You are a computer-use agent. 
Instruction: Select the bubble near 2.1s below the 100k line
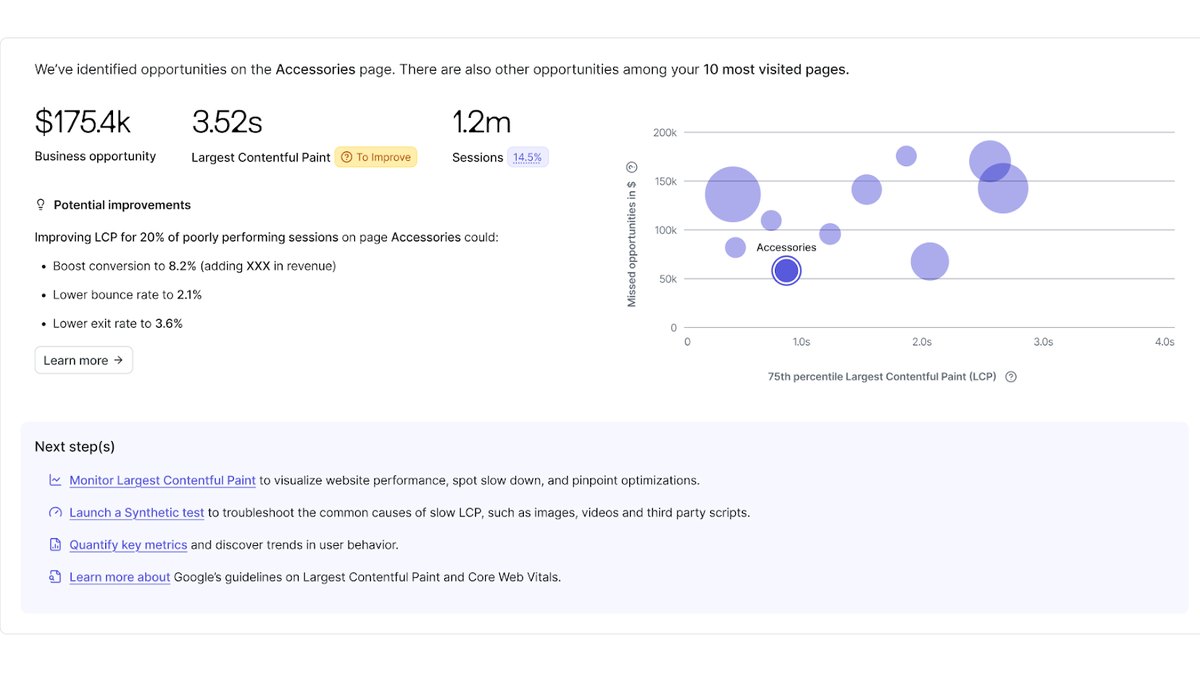pos(930,262)
